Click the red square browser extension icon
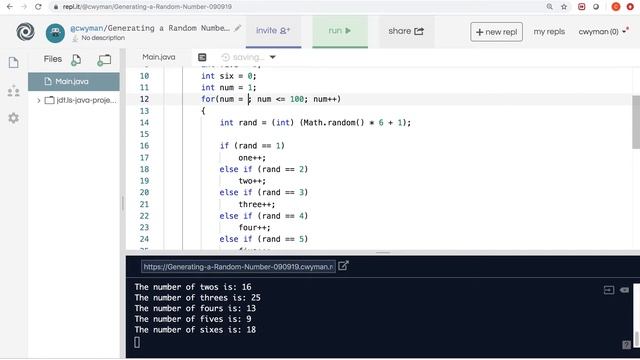This screenshot has width=640, height=360. 582,7
